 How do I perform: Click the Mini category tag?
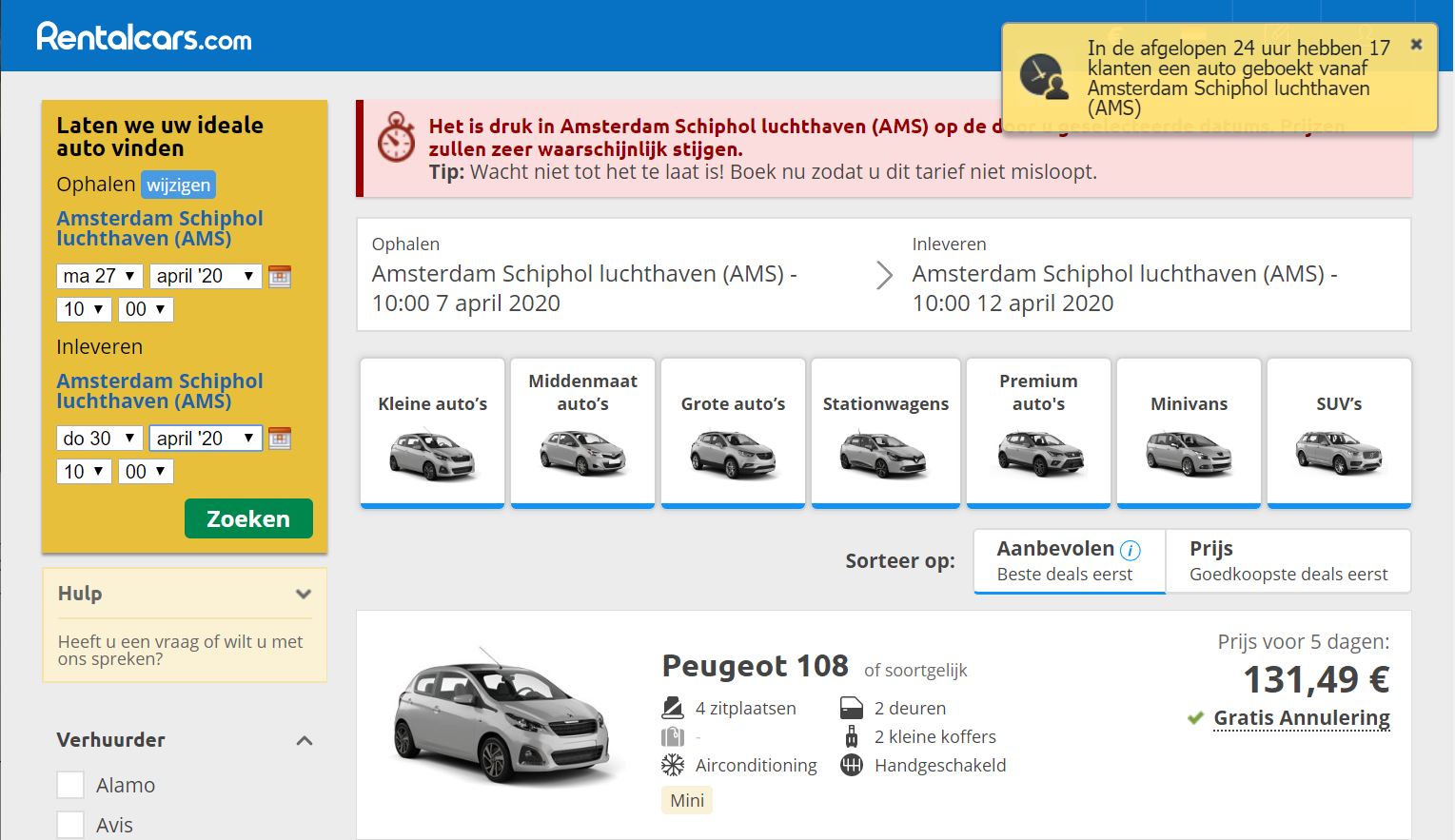point(687,800)
